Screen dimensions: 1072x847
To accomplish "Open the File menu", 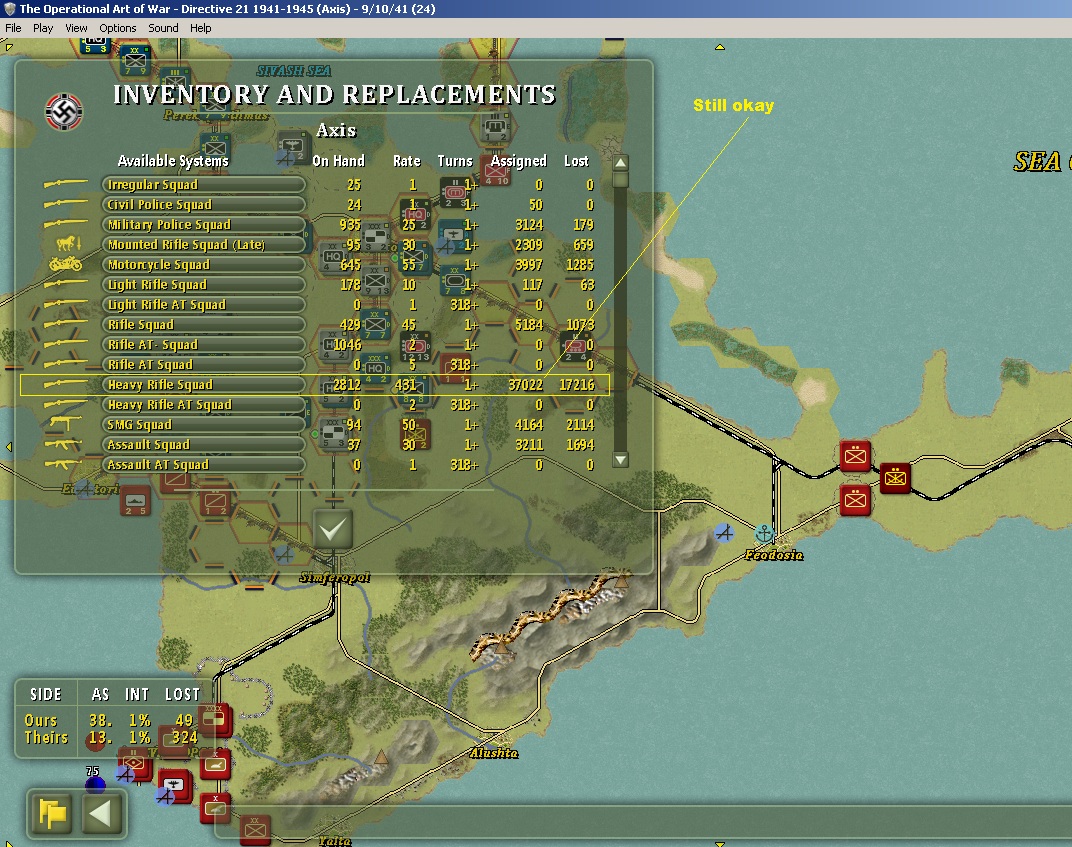I will 13,28.
